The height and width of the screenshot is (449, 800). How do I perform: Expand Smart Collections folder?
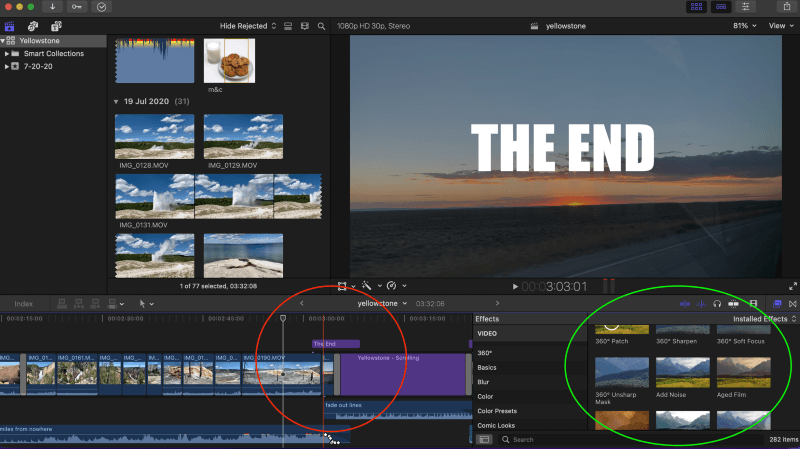[x=7, y=54]
